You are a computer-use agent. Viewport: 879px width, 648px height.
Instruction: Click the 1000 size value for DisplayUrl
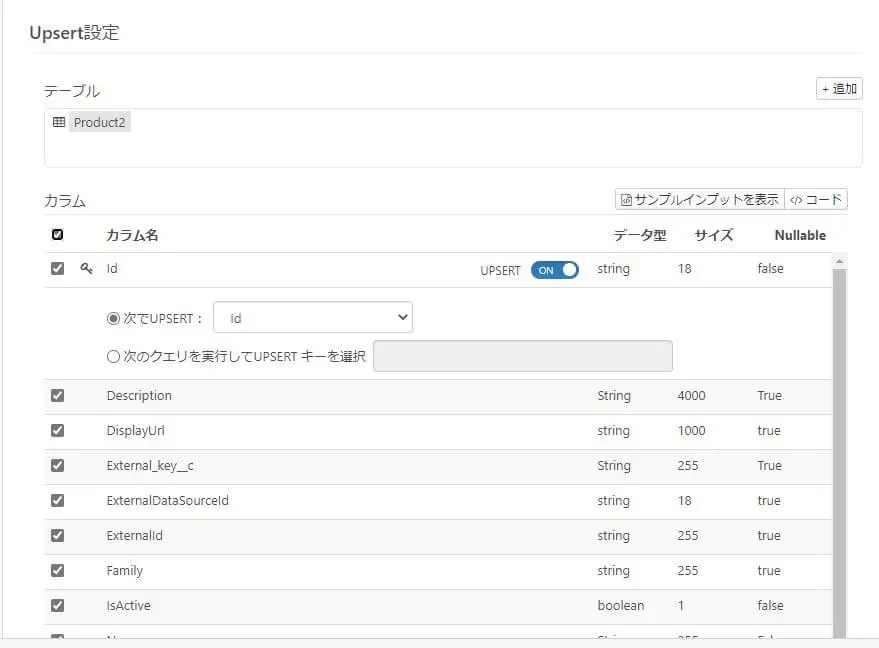(691, 431)
